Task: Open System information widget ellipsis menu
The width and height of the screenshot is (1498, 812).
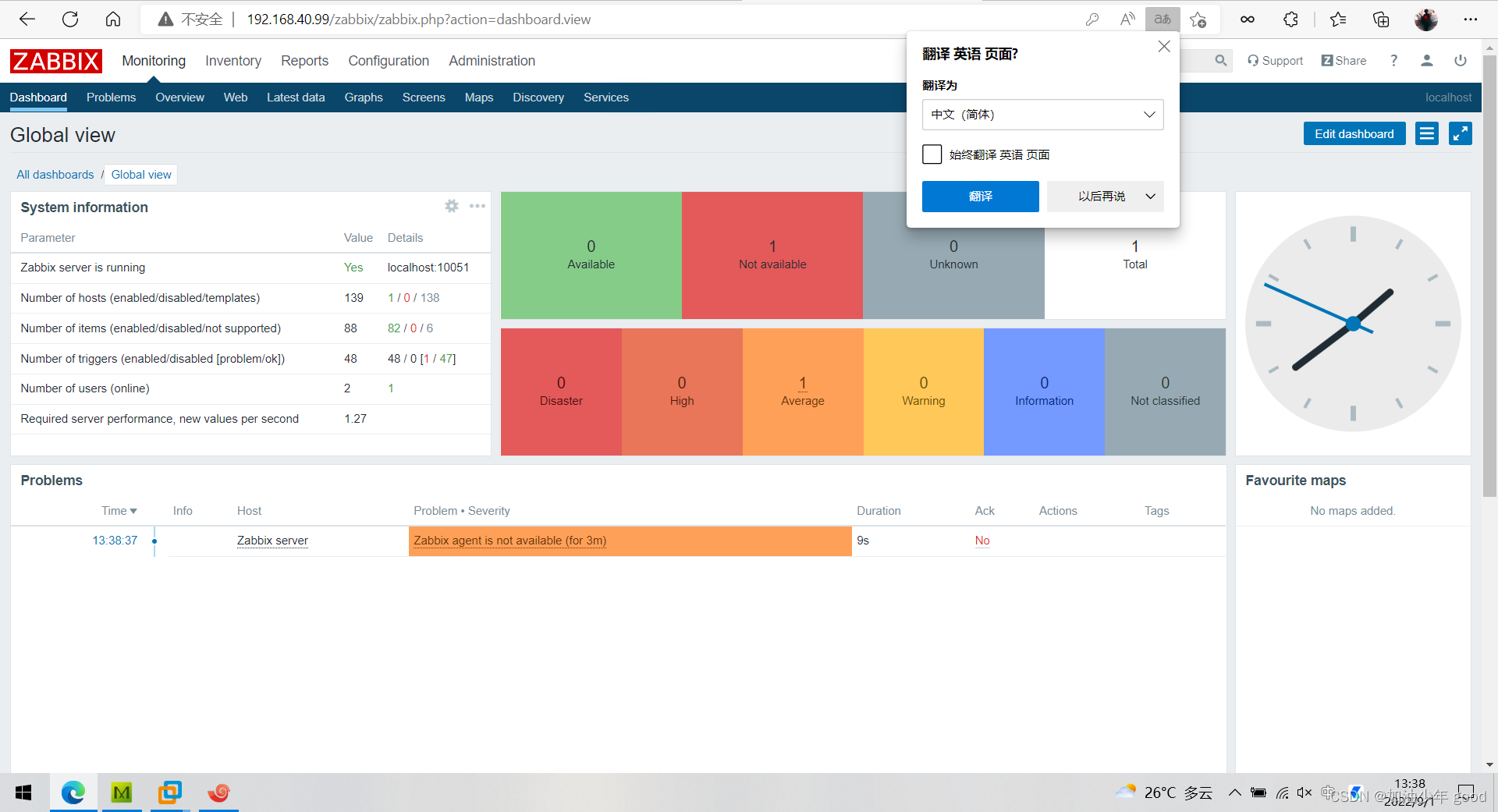Action: point(477,206)
